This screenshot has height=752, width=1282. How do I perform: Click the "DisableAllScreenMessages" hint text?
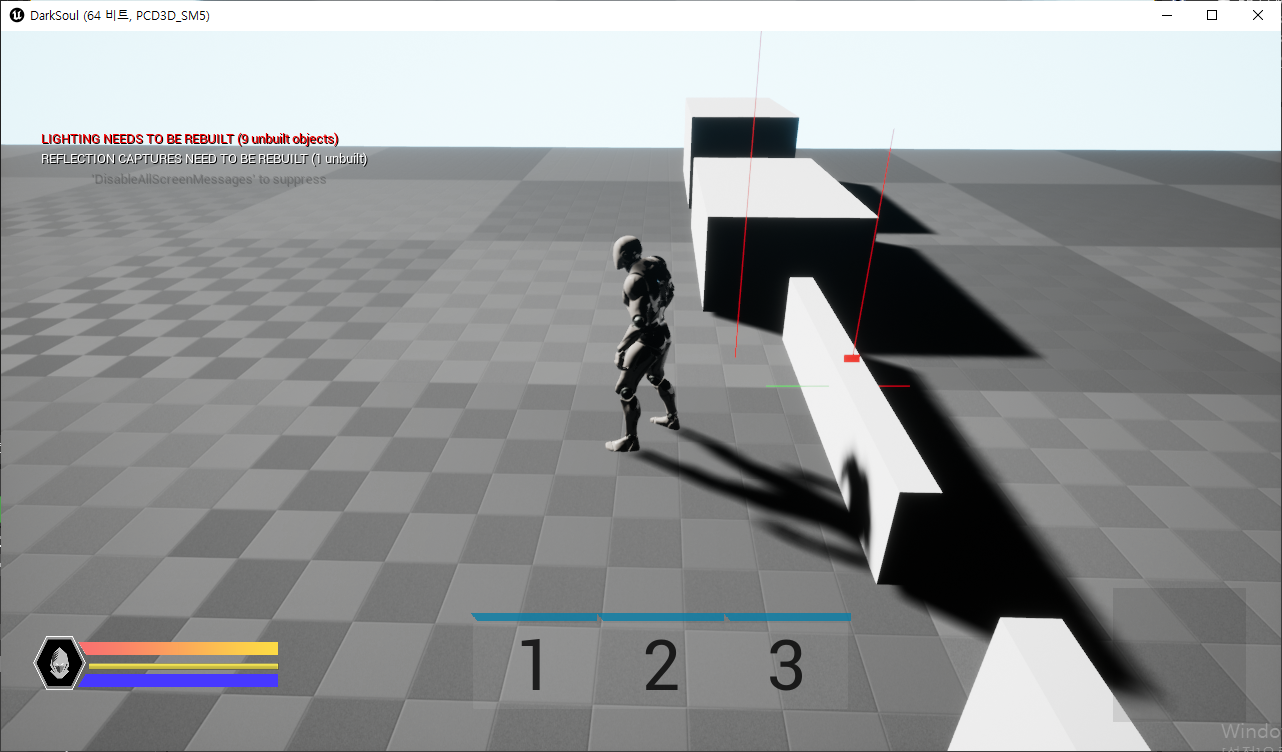(208, 179)
